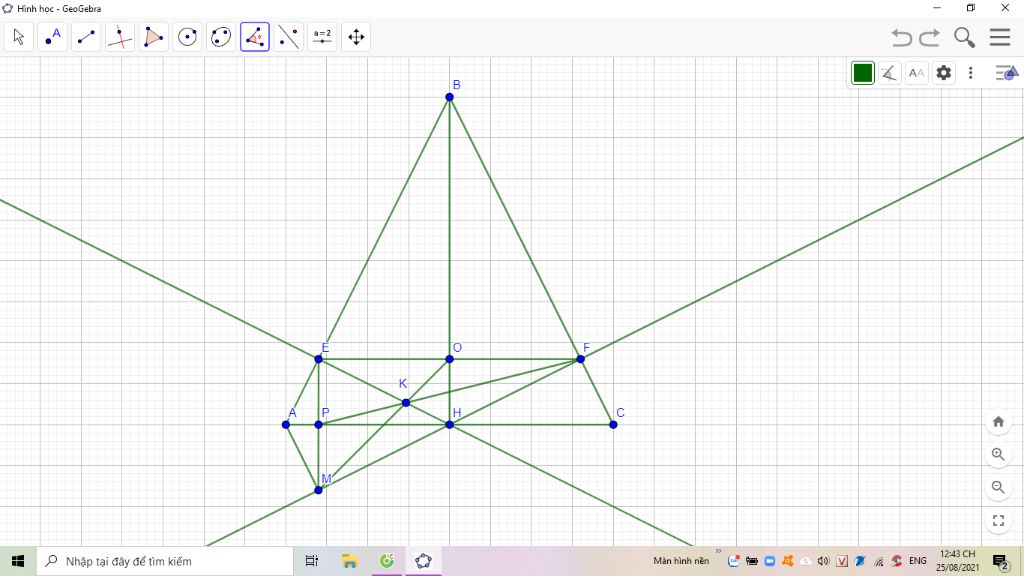Image resolution: width=1024 pixels, height=576 pixels.
Task: Select point B at the triangle apex
Action: tap(449, 97)
